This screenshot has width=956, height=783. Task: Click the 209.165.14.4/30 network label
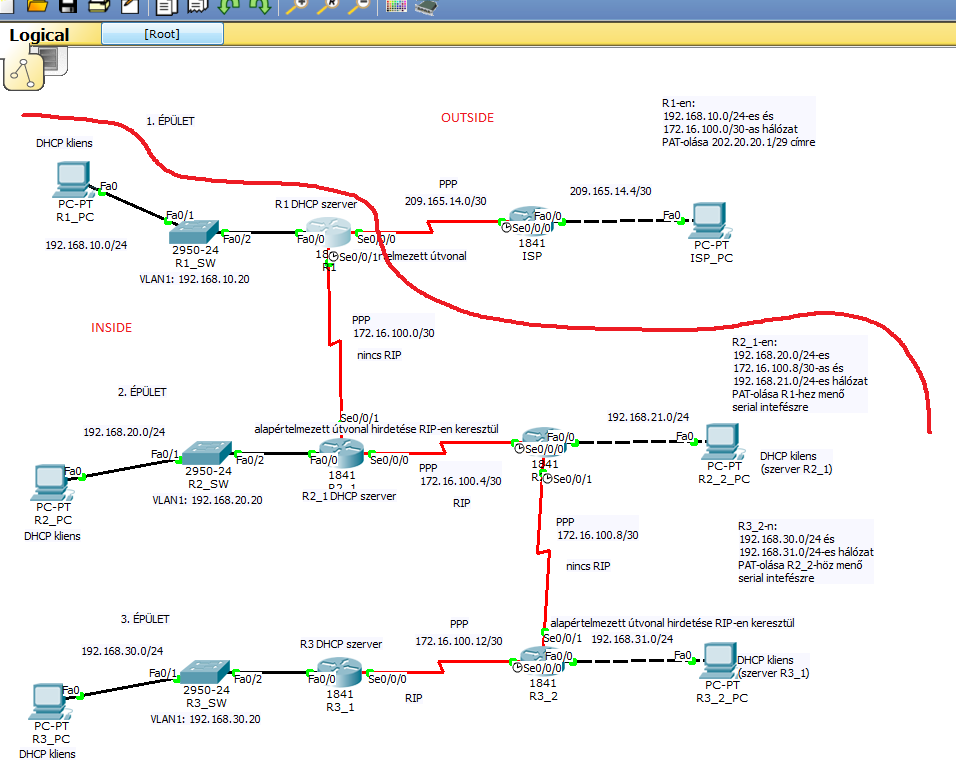[611, 191]
